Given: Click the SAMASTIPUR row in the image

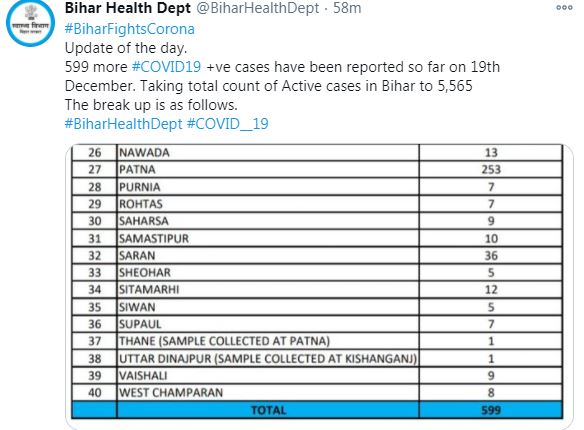Looking at the screenshot, I should 317,239.
